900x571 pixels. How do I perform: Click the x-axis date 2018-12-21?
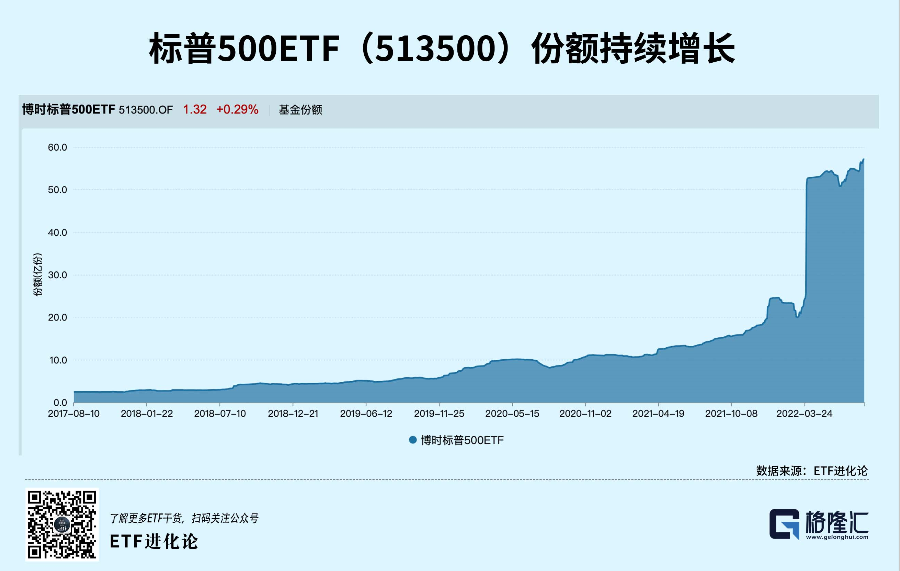(x=293, y=414)
